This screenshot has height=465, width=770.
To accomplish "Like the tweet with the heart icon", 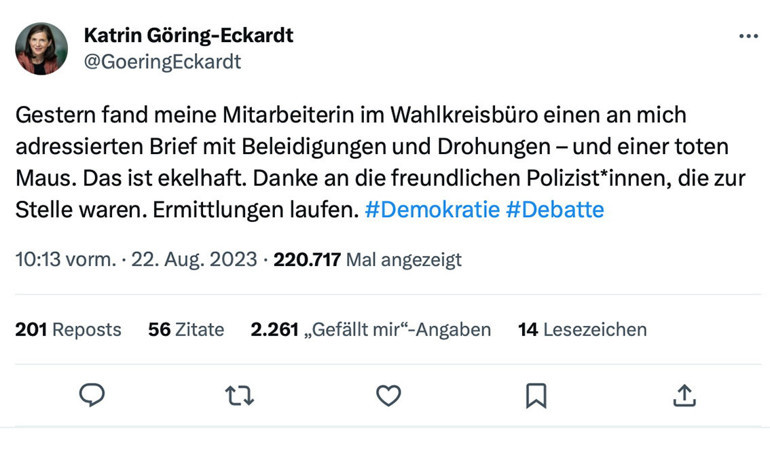I will [388, 396].
